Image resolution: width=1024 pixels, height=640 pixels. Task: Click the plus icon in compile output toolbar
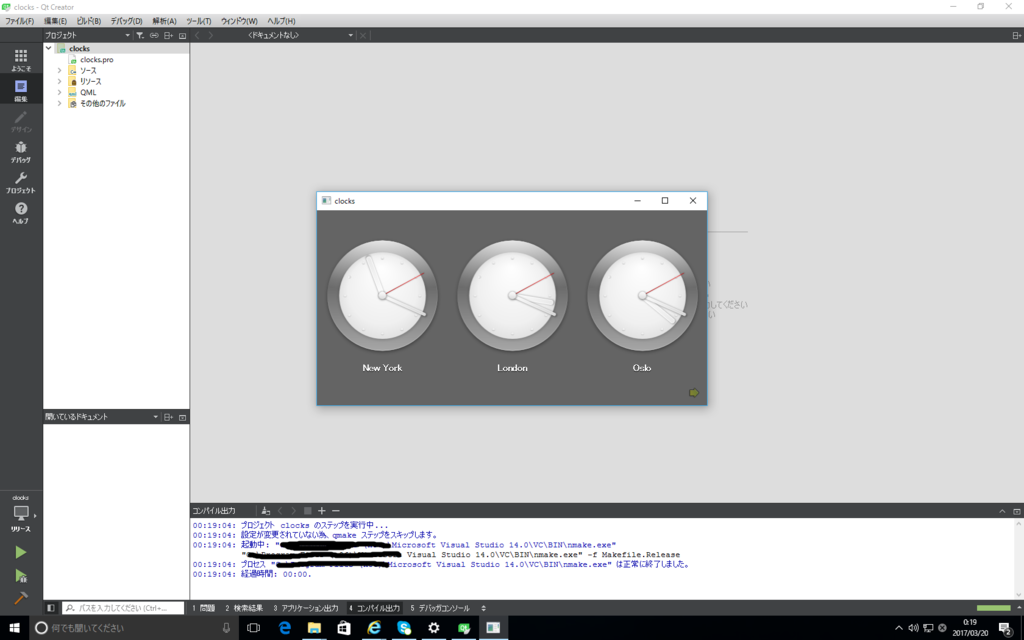coord(321,511)
